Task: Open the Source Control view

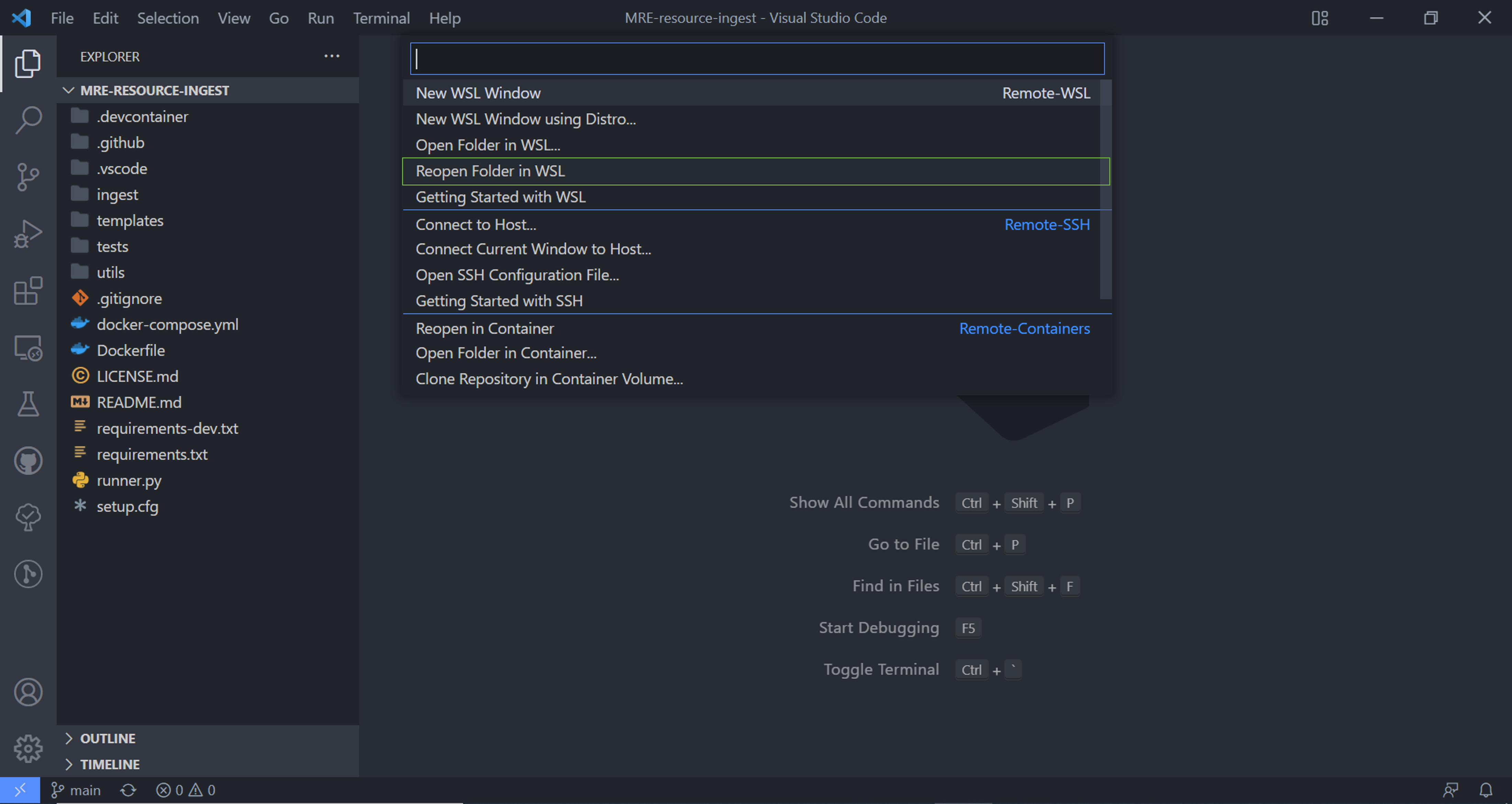Action: 28,177
